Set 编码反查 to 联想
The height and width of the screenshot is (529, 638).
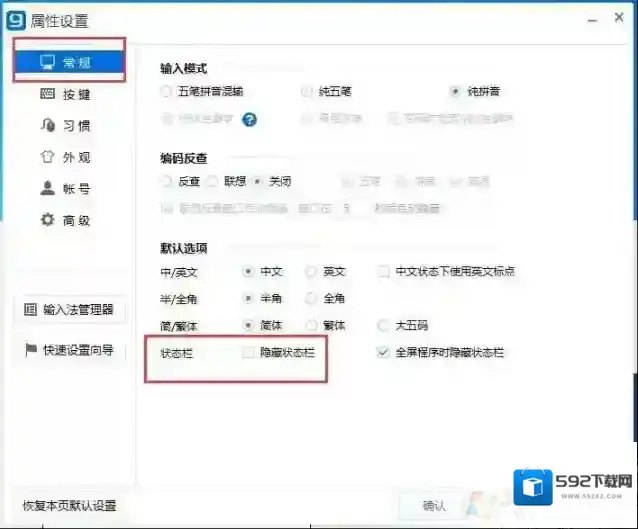[213, 181]
